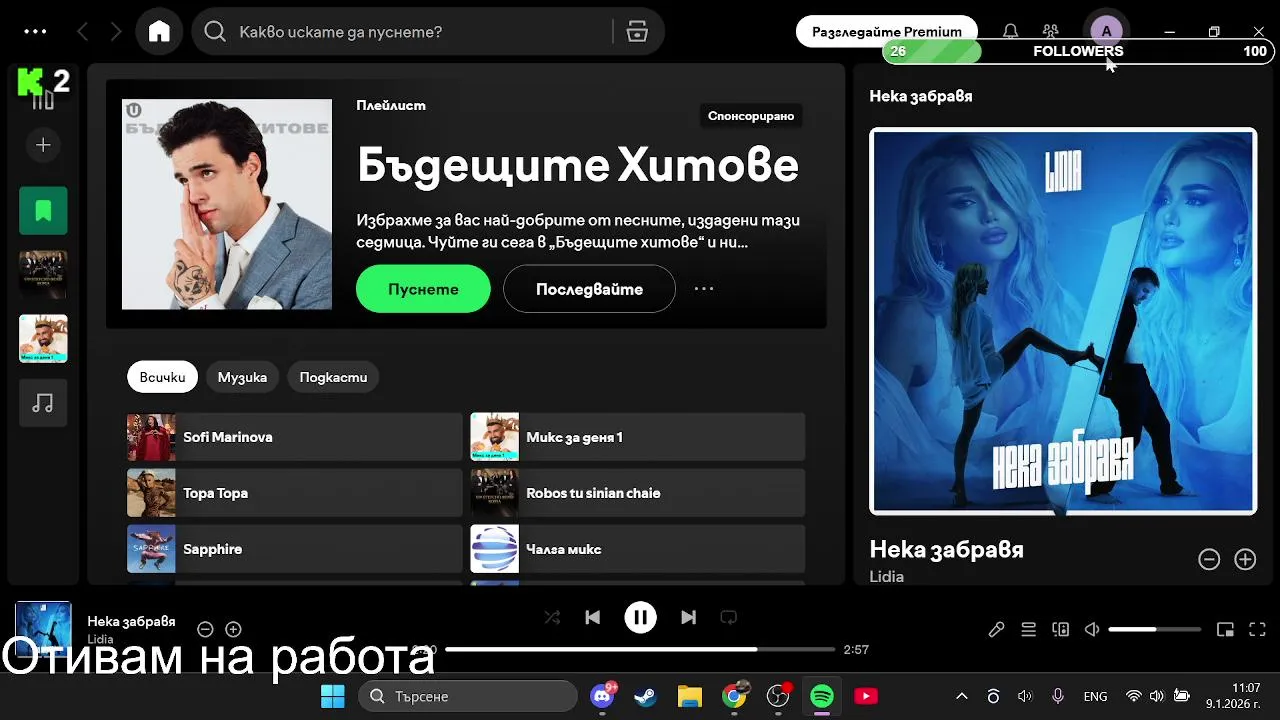This screenshot has height=720, width=1280.
Task: Skip to previous track
Action: (592, 618)
